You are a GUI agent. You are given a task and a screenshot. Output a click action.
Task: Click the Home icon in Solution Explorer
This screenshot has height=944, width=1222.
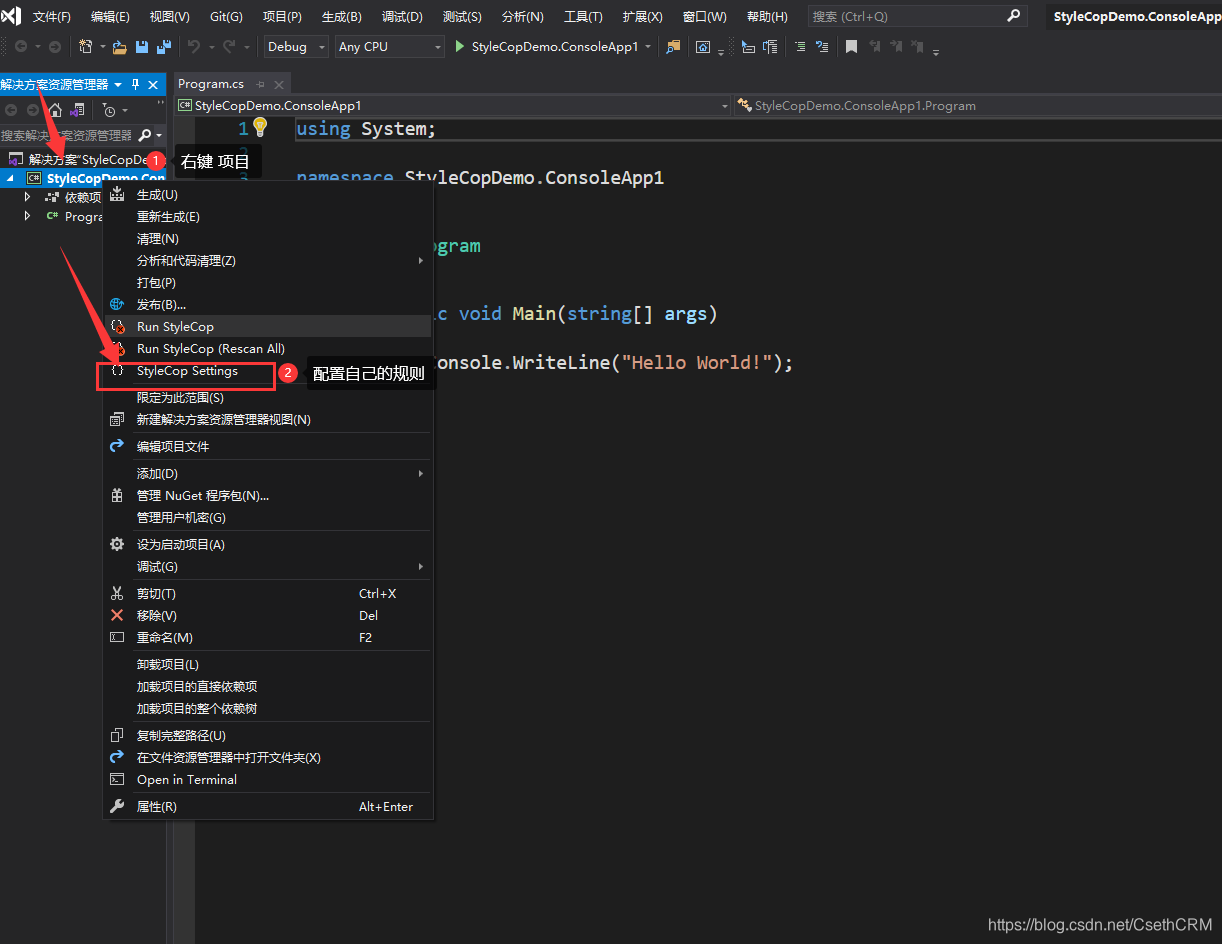[55, 110]
